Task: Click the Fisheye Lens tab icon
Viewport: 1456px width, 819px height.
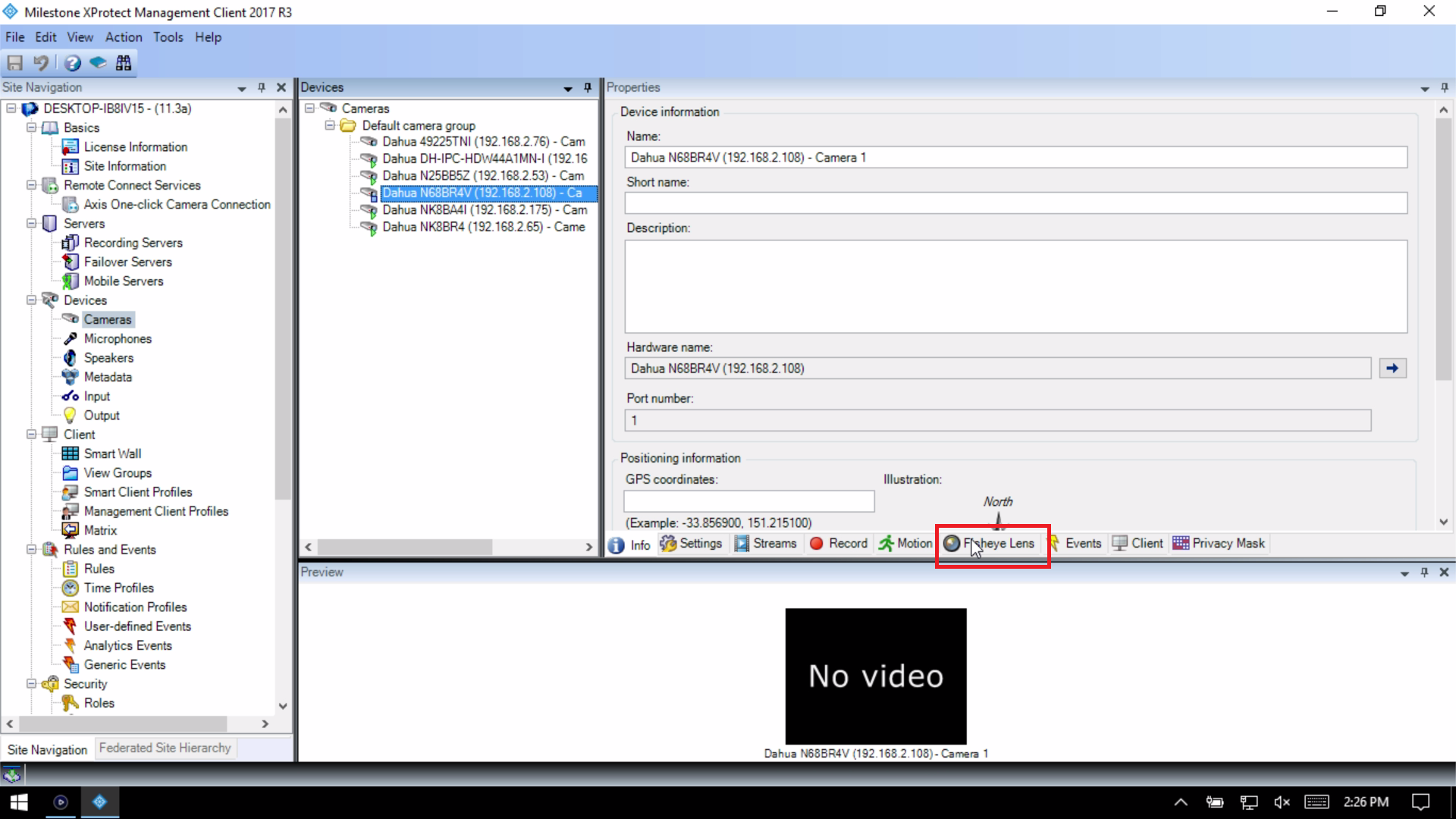Action: pos(952,544)
